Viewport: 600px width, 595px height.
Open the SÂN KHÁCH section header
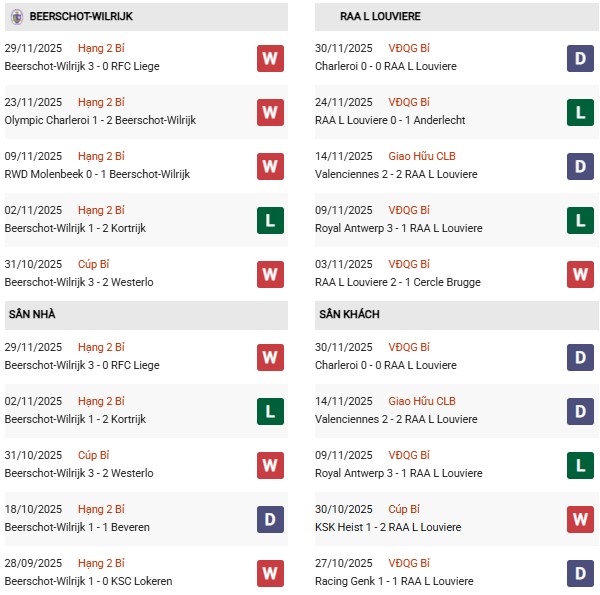coord(349,315)
